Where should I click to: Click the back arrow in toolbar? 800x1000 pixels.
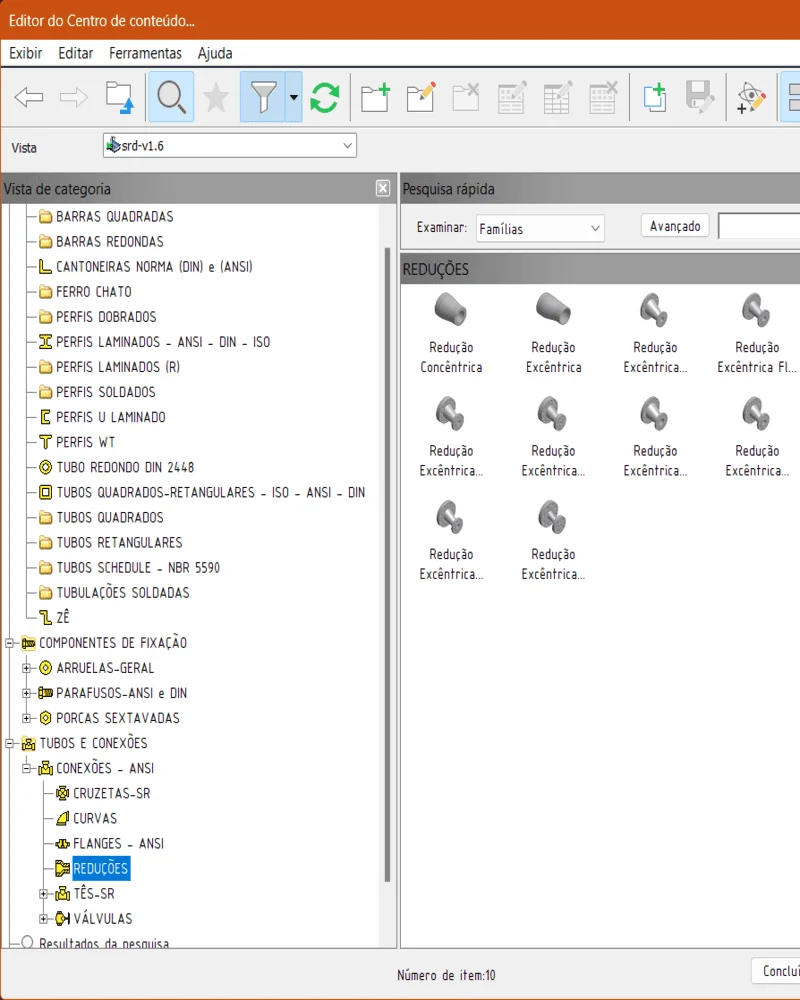point(29,97)
